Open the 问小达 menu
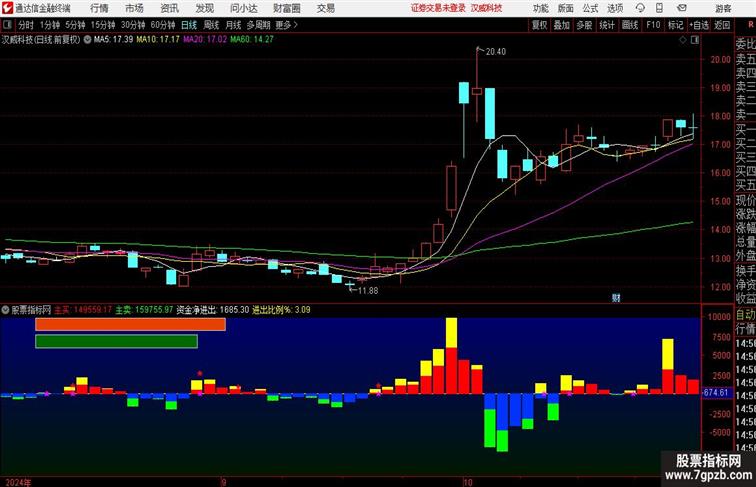Image resolution: width=756 pixels, height=487 pixels. click(x=244, y=8)
